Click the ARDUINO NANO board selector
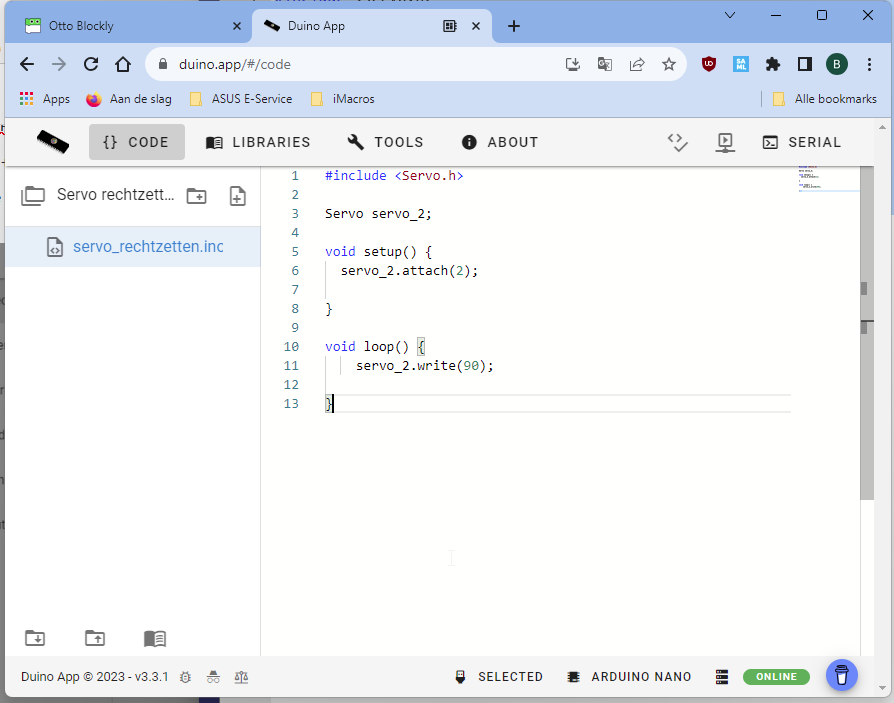 click(x=629, y=677)
